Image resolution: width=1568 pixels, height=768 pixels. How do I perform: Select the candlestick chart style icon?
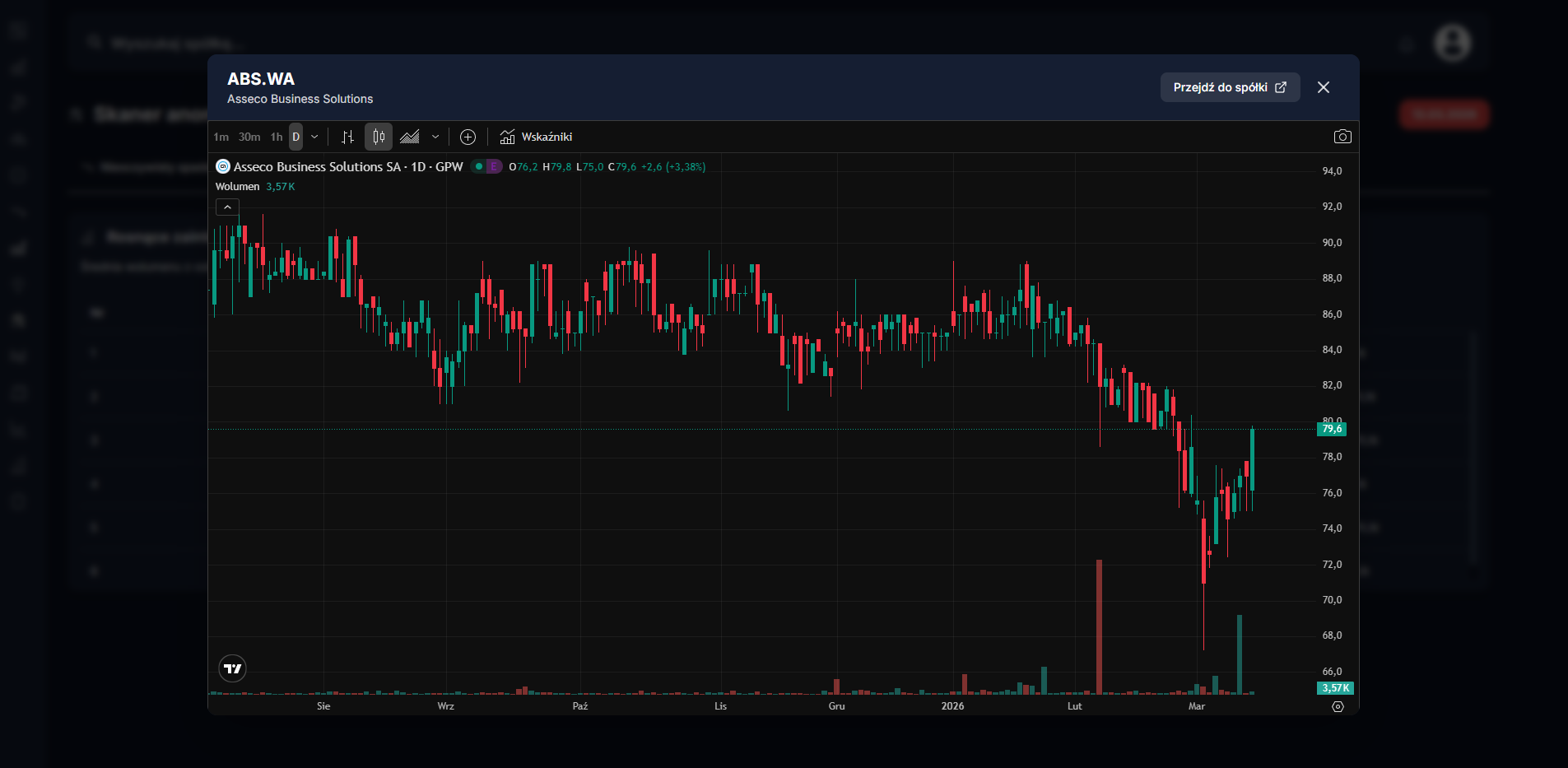coord(379,137)
